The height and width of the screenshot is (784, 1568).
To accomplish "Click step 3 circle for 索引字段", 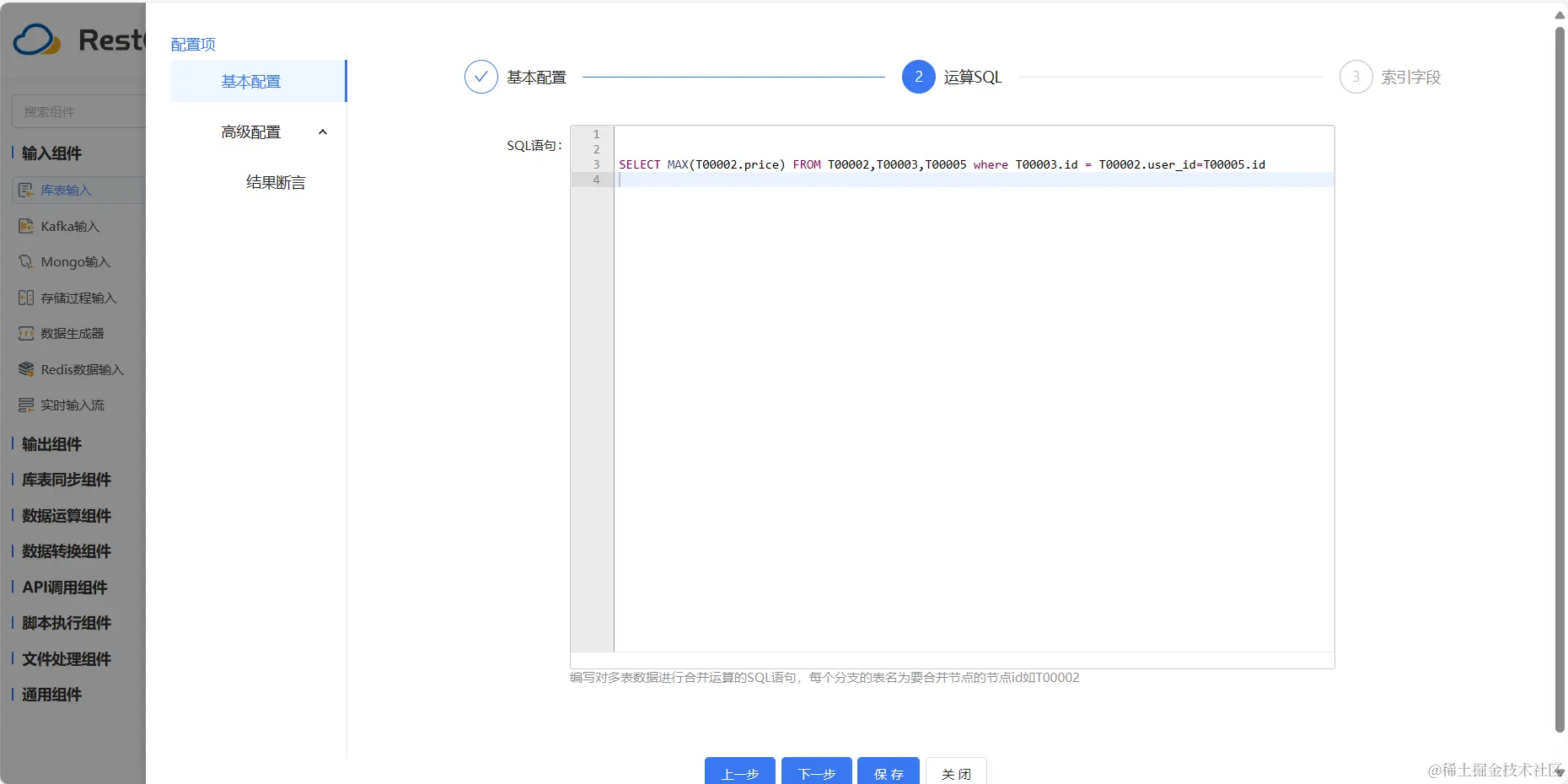I will click(1356, 77).
